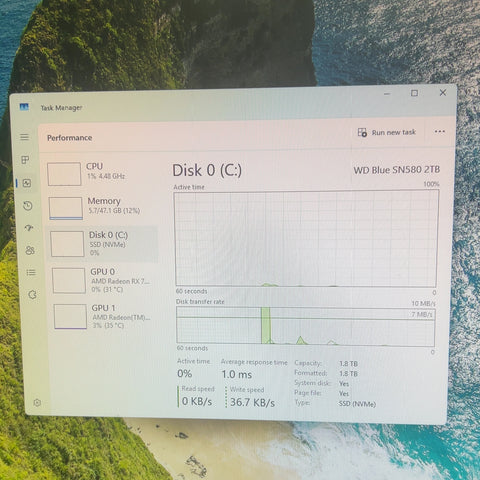This screenshot has height=480, width=480.
Task: Select the Disk 0 (C:) entry
Action: click(103, 244)
